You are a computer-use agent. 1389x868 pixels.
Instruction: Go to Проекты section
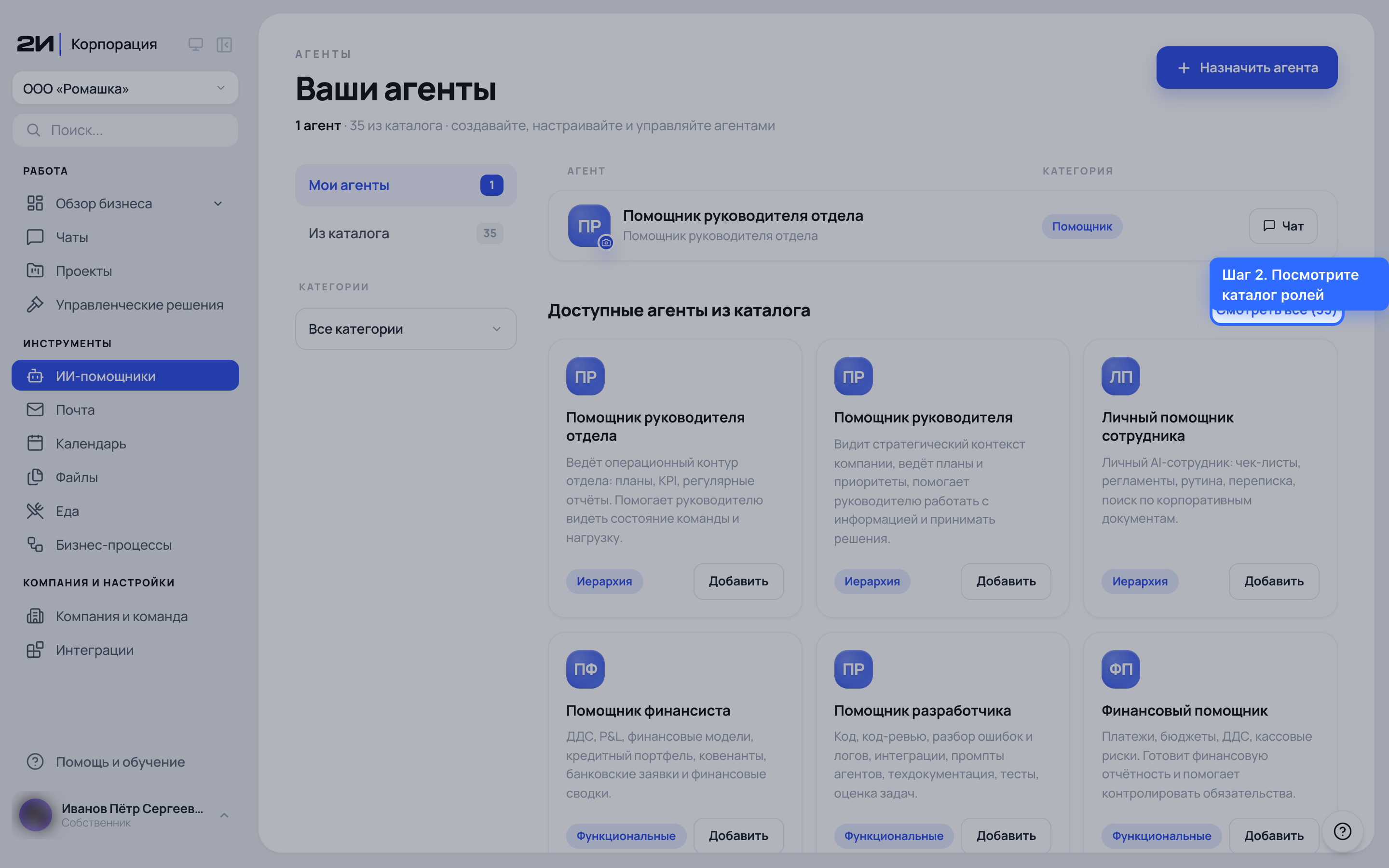(125, 271)
